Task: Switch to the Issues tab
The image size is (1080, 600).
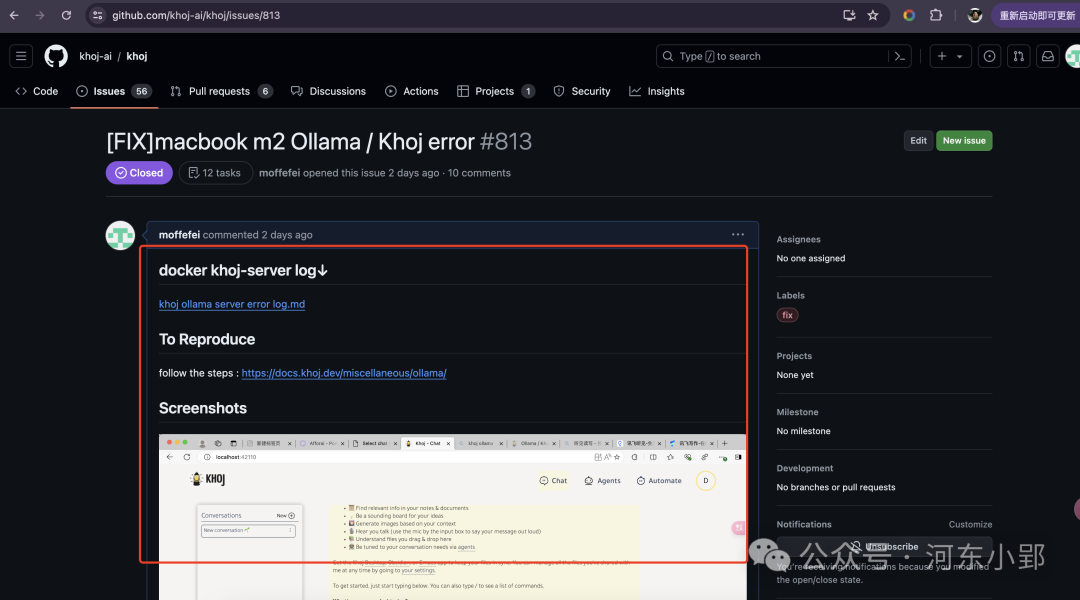Action: click(114, 91)
